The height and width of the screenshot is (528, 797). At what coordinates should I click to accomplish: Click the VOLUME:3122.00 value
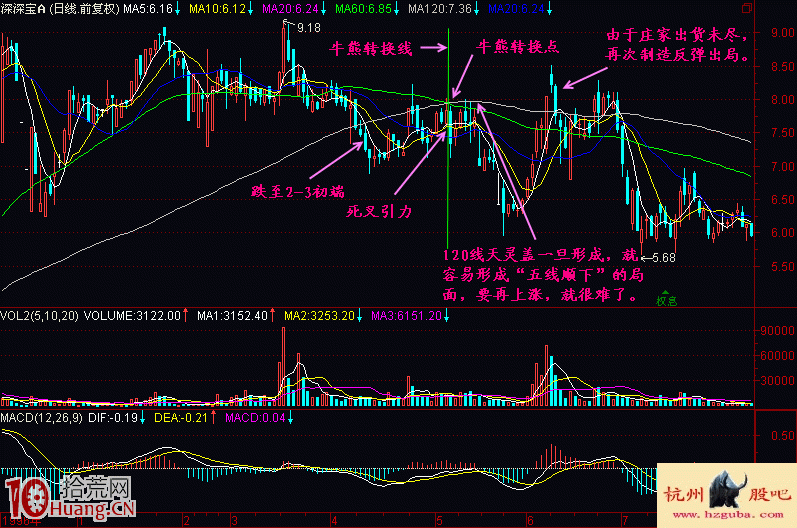point(132,316)
